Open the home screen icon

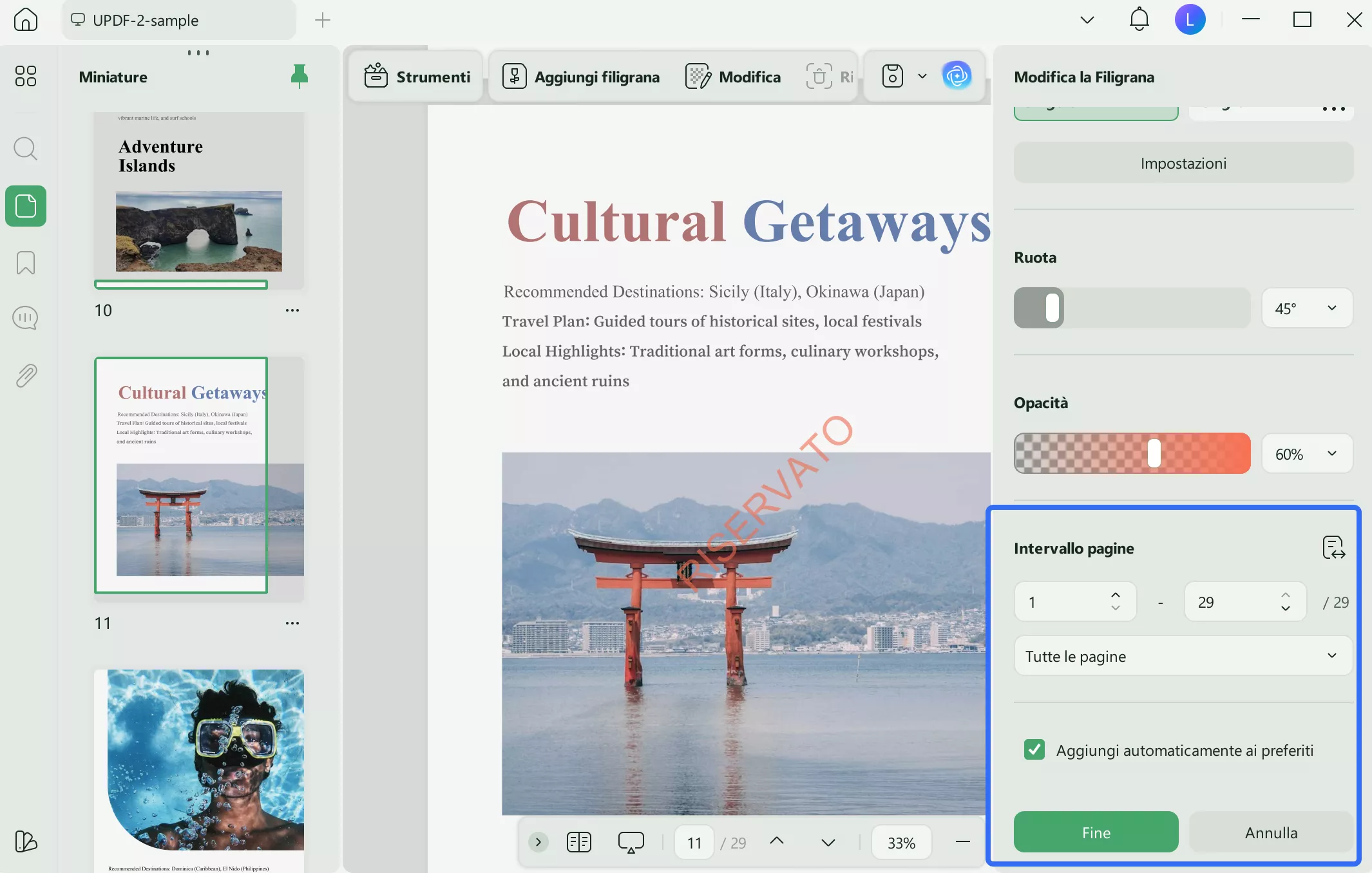click(26, 19)
